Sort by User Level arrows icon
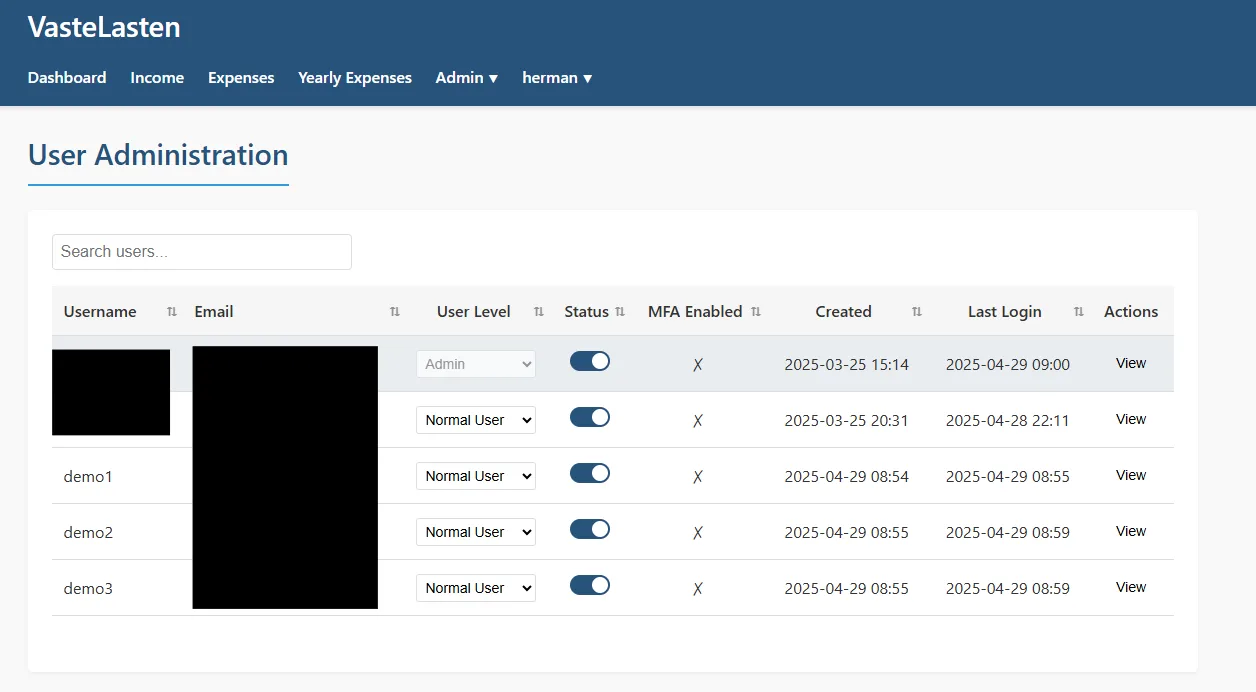1256x692 pixels. [539, 312]
